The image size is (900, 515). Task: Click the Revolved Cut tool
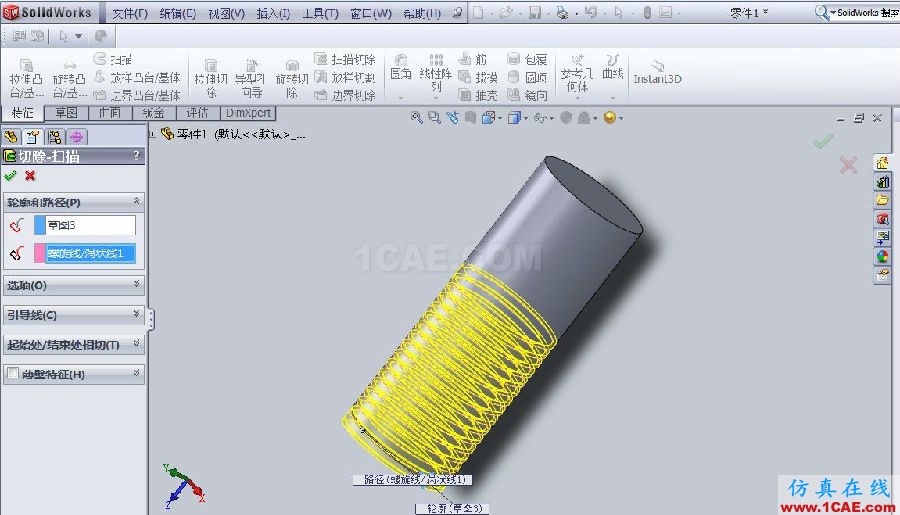point(292,79)
